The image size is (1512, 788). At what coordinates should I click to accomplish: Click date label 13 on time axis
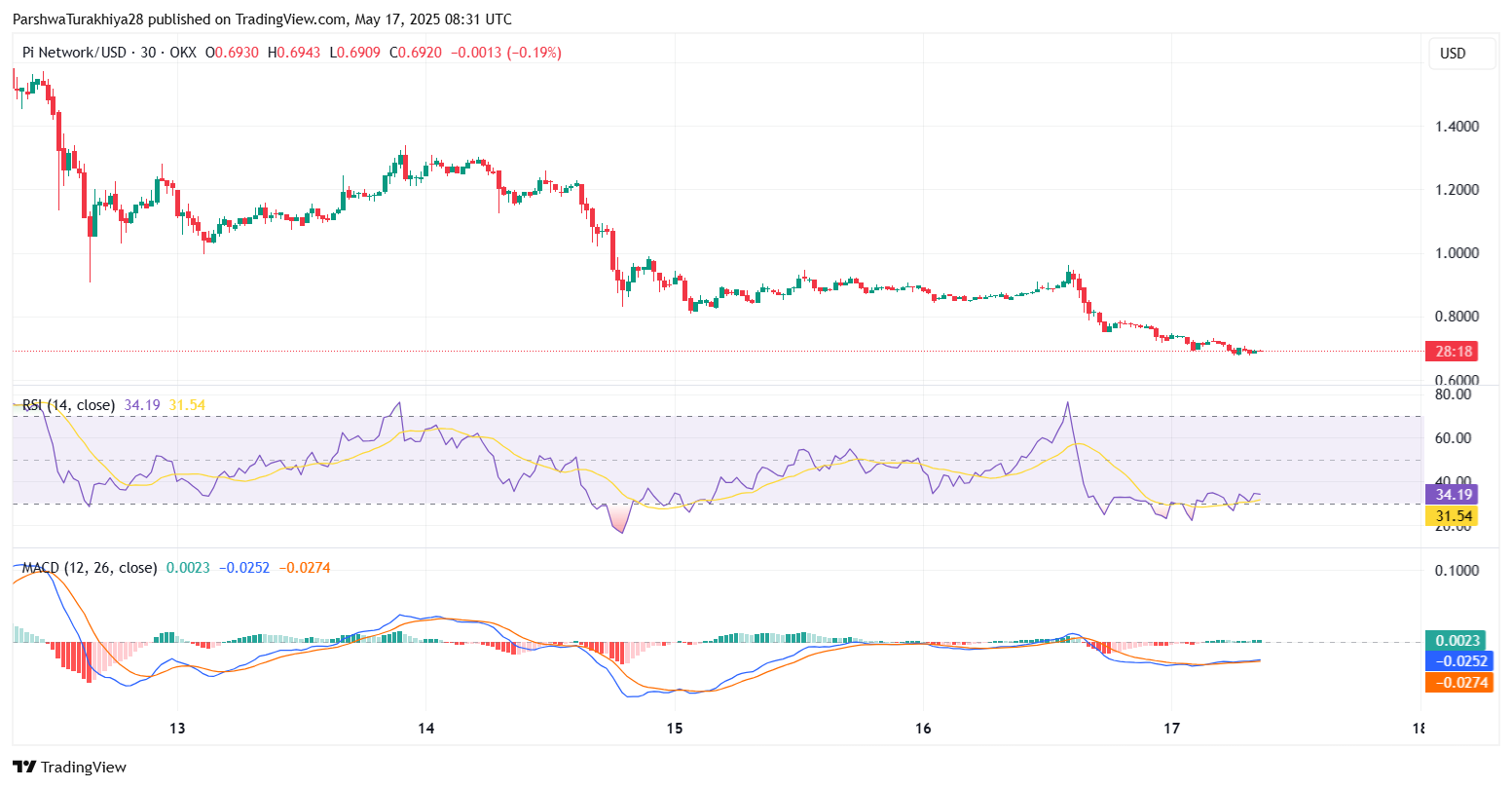[177, 729]
